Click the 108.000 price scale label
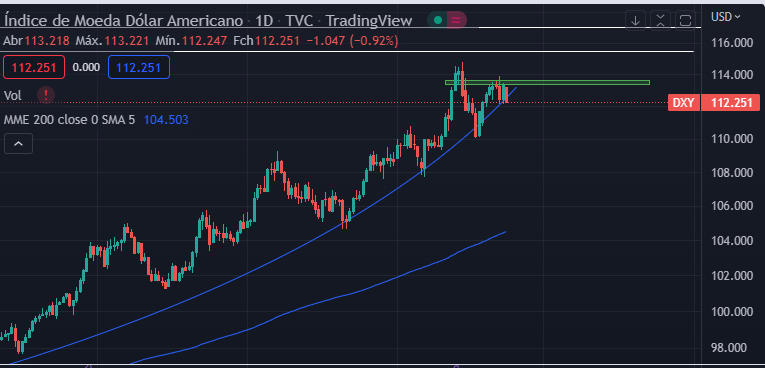This screenshot has width=765, height=368. click(x=732, y=173)
